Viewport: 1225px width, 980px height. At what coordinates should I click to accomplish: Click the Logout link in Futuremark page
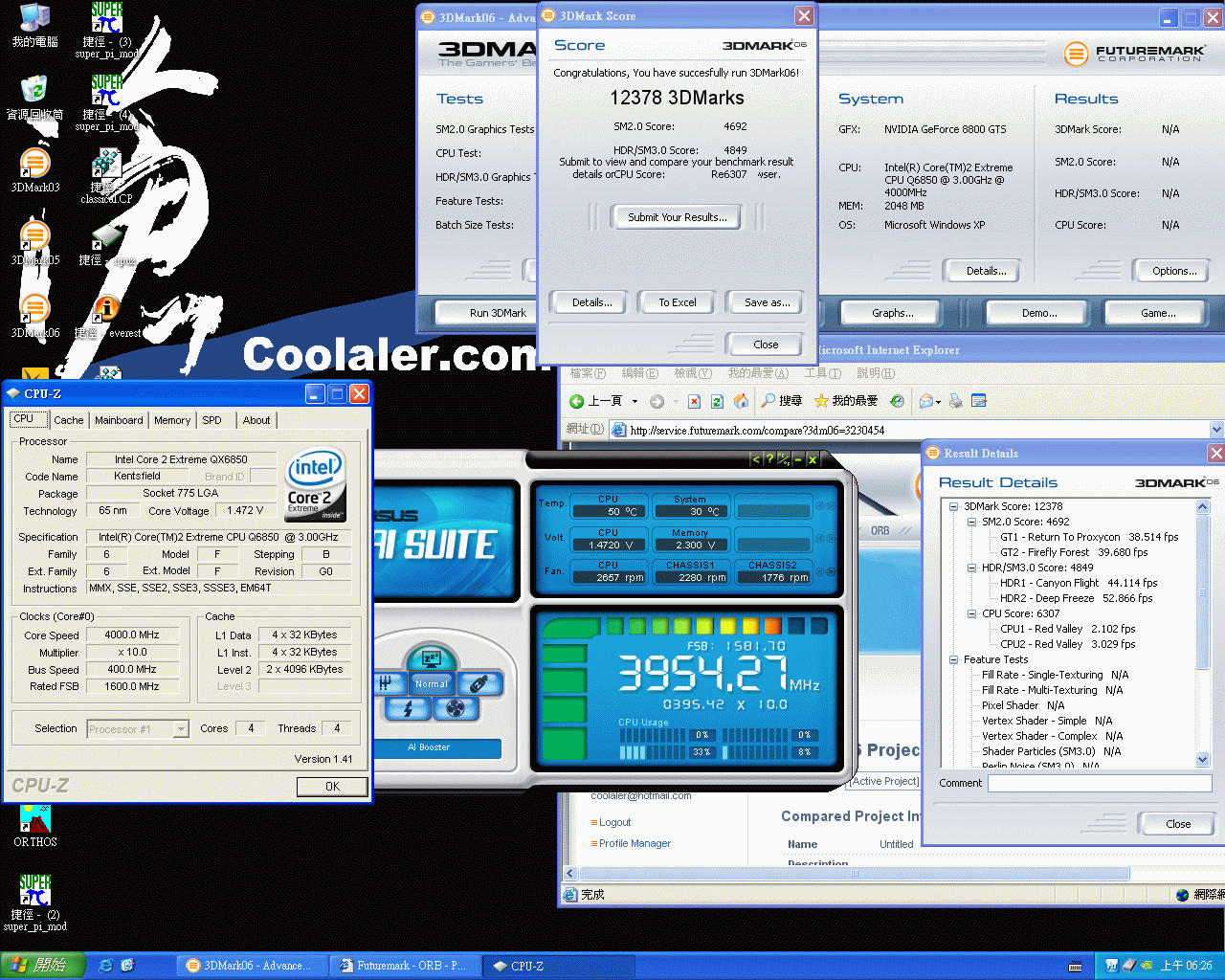click(614, 822)
